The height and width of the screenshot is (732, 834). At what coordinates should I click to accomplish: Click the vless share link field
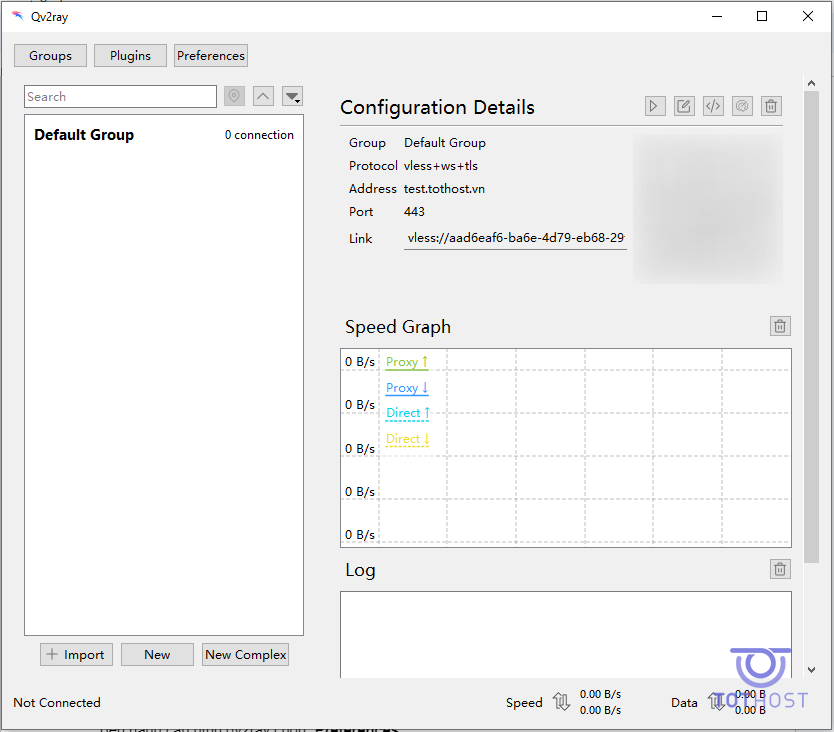click(x=515, y=239)
